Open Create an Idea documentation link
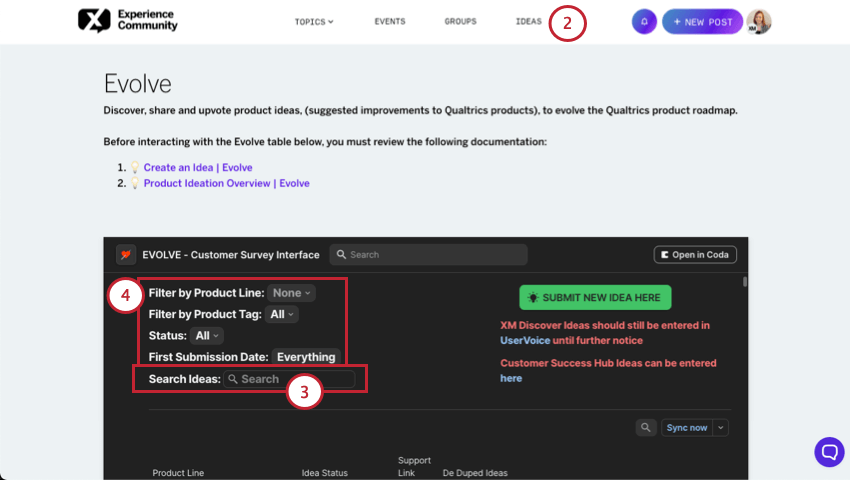This screenshot has height=480, width=850. [198, 167]
